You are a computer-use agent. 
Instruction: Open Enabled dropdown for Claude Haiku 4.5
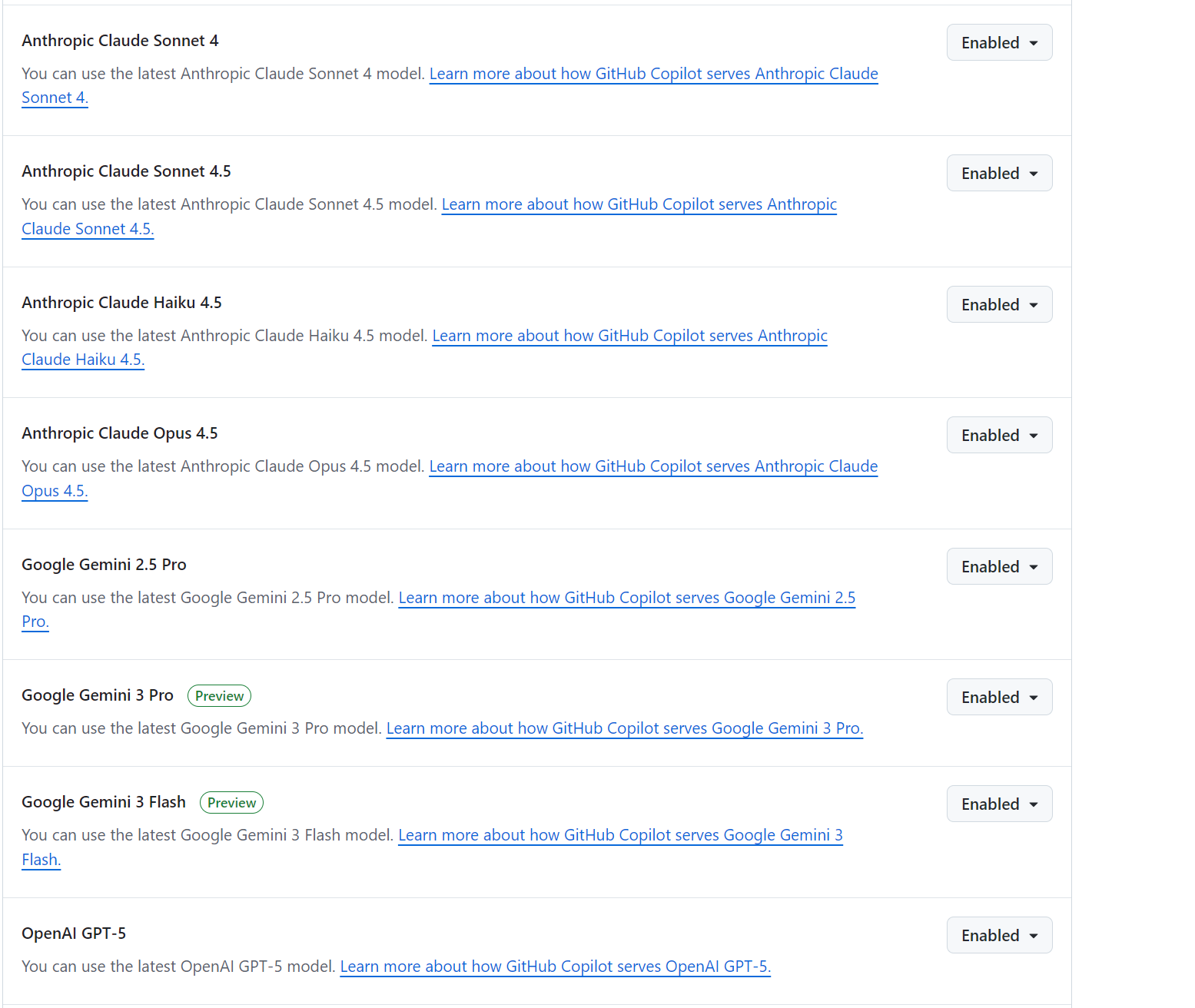point(999,304)
